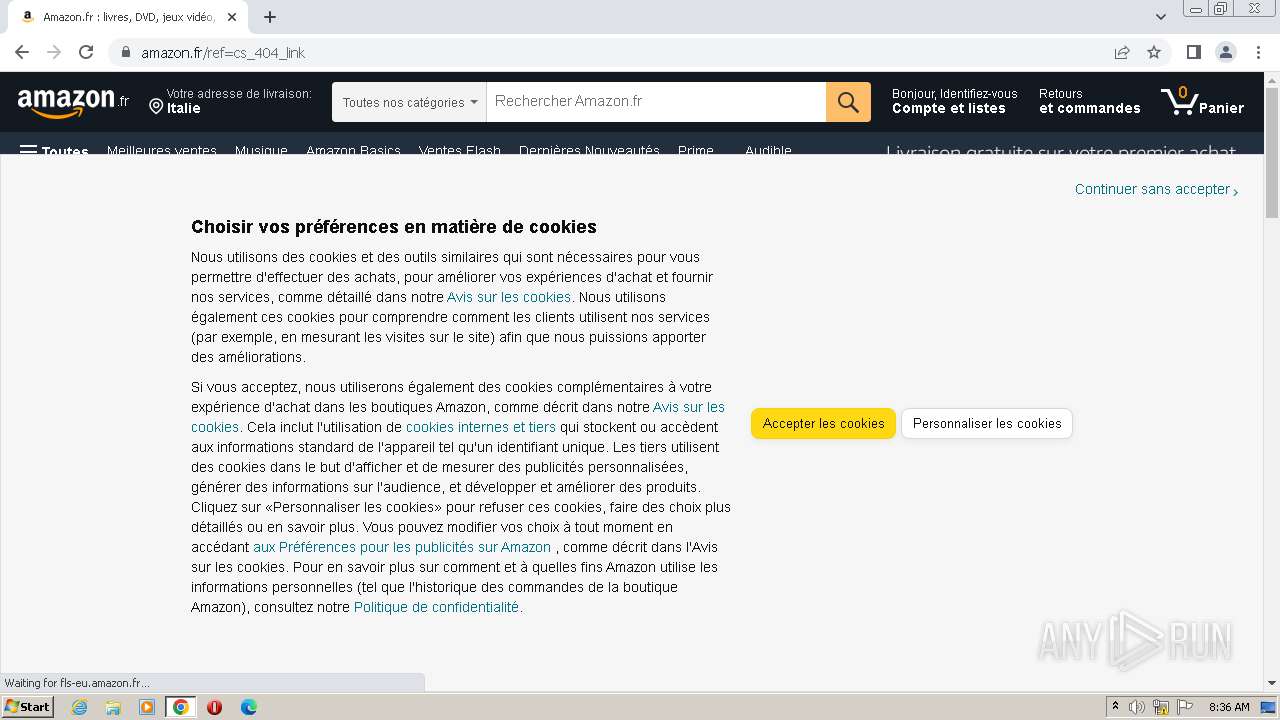Open Microsoft Edge from taskbar

point(248,707)
